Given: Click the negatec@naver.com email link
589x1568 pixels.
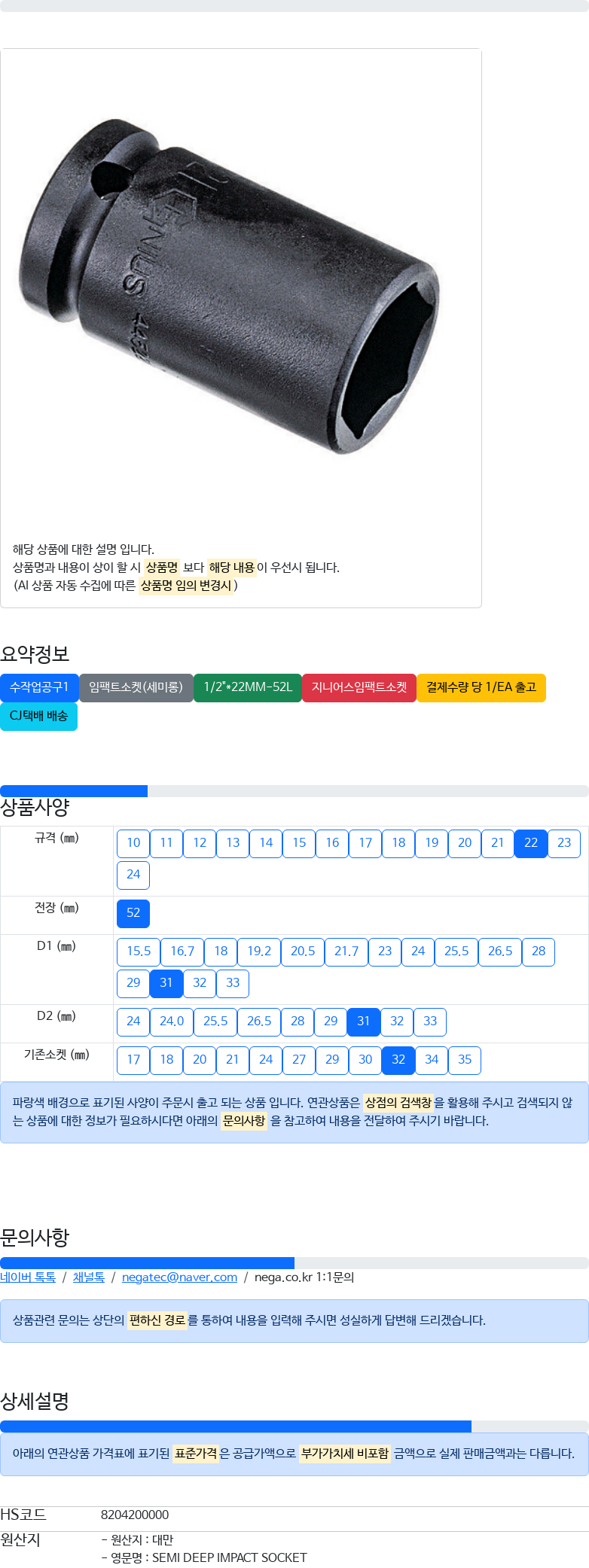Looking at the screenshot, I should (x=179, y=1277).
